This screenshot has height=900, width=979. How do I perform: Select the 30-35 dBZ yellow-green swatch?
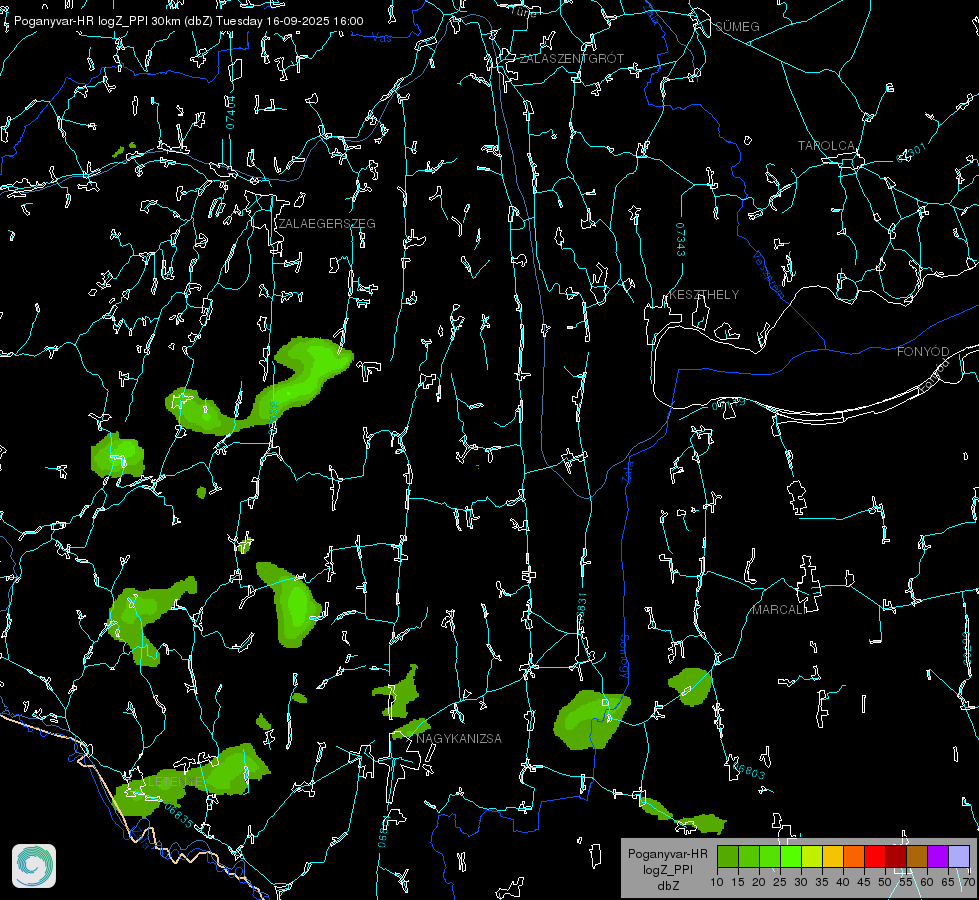[x=812, y=856]
